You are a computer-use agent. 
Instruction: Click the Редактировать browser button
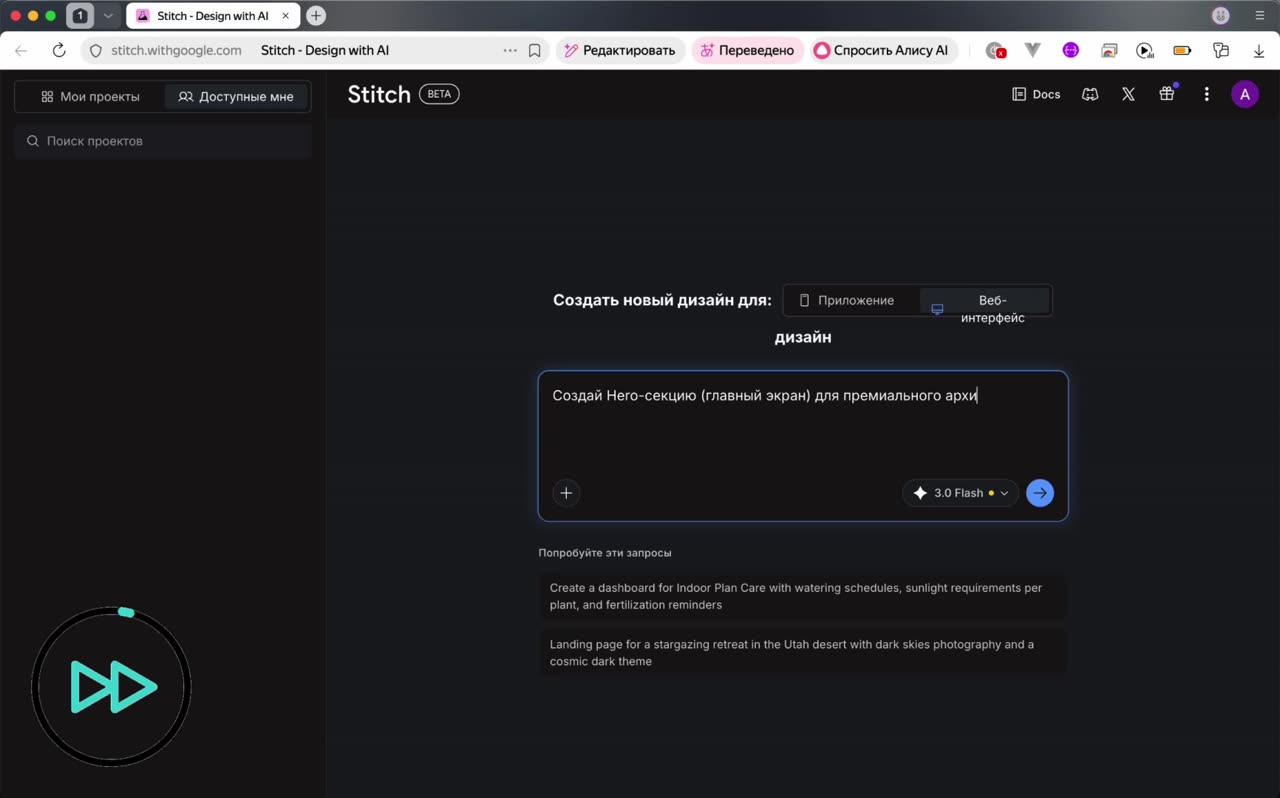click(x=619, y=50)
